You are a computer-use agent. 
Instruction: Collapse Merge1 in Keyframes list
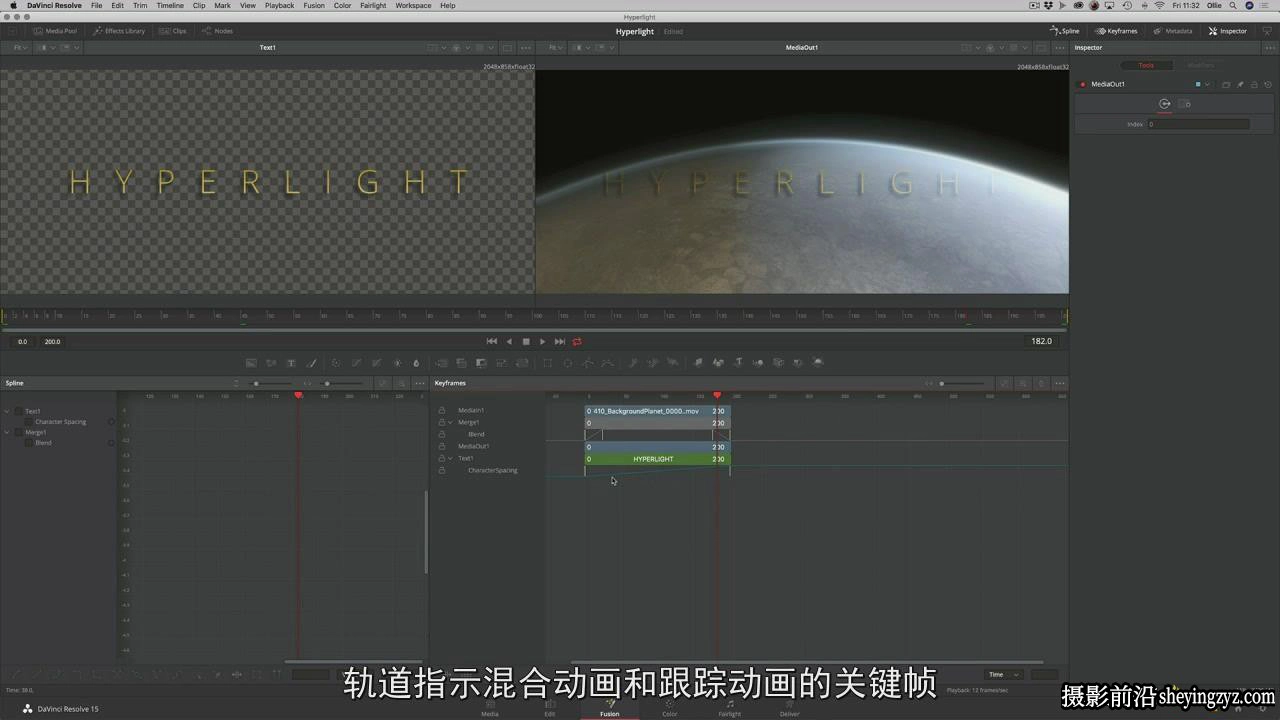451,422
